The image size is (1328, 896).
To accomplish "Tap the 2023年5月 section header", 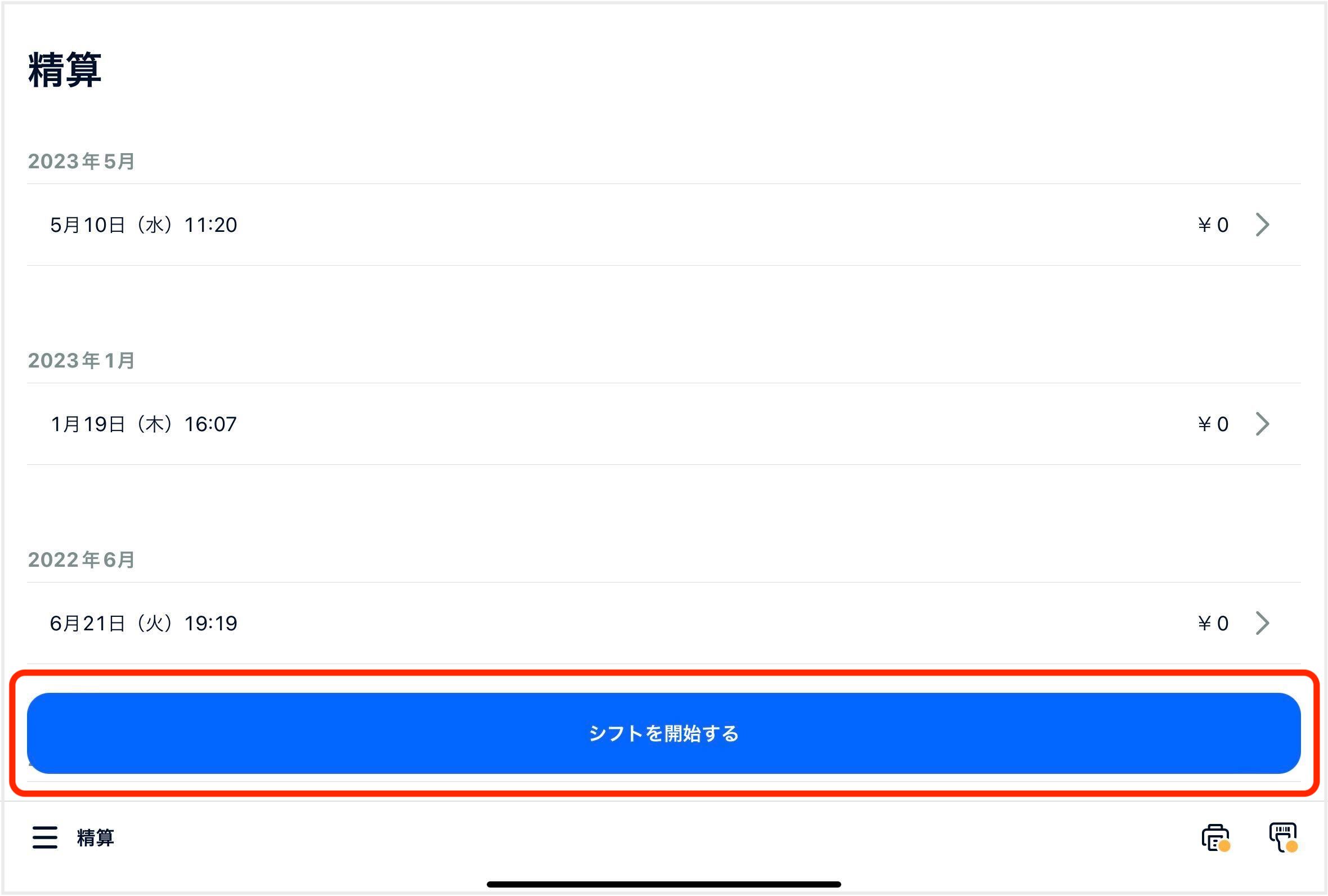I will click(81, 161).
